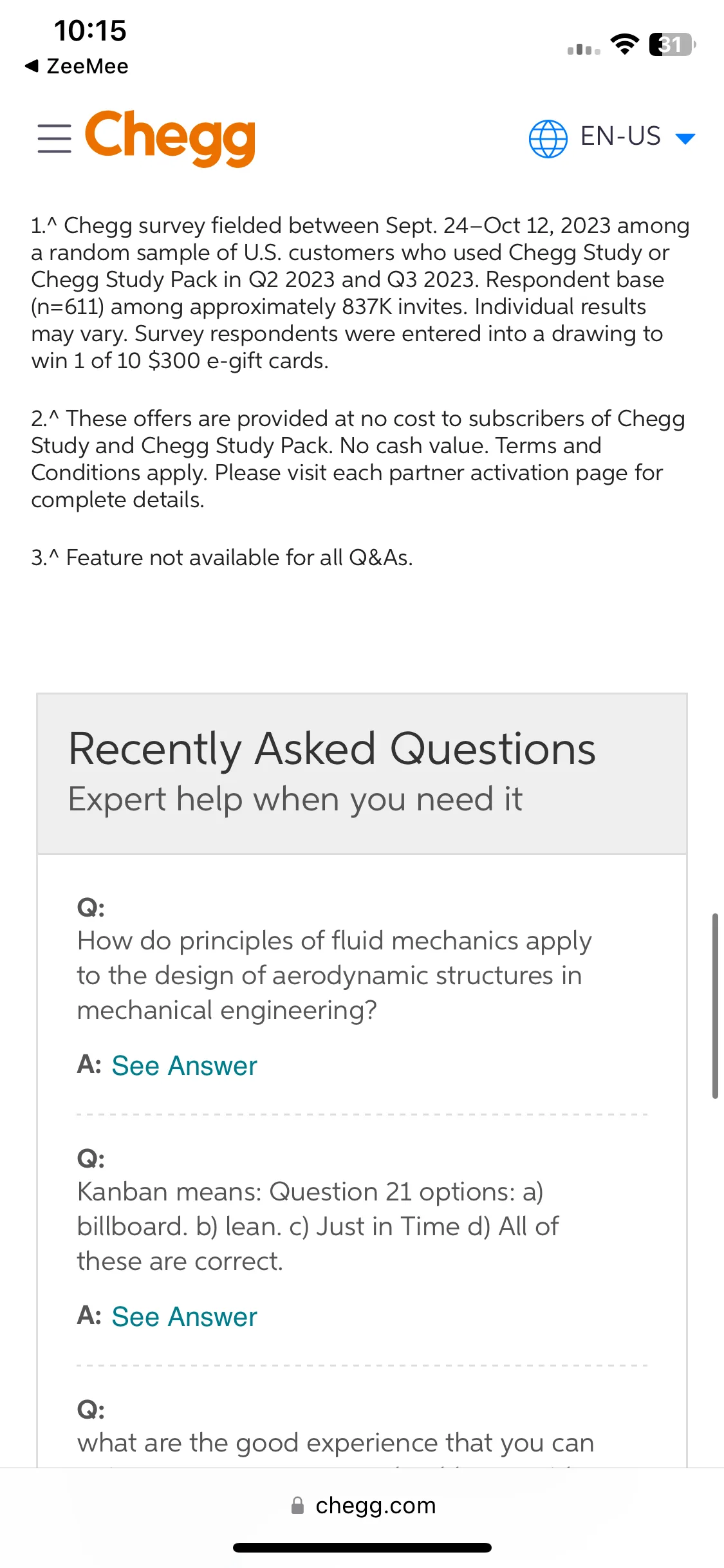Expand the EN-US dropdown arrow
Screen dimensions: 724x1568
(x=685, y=138)
